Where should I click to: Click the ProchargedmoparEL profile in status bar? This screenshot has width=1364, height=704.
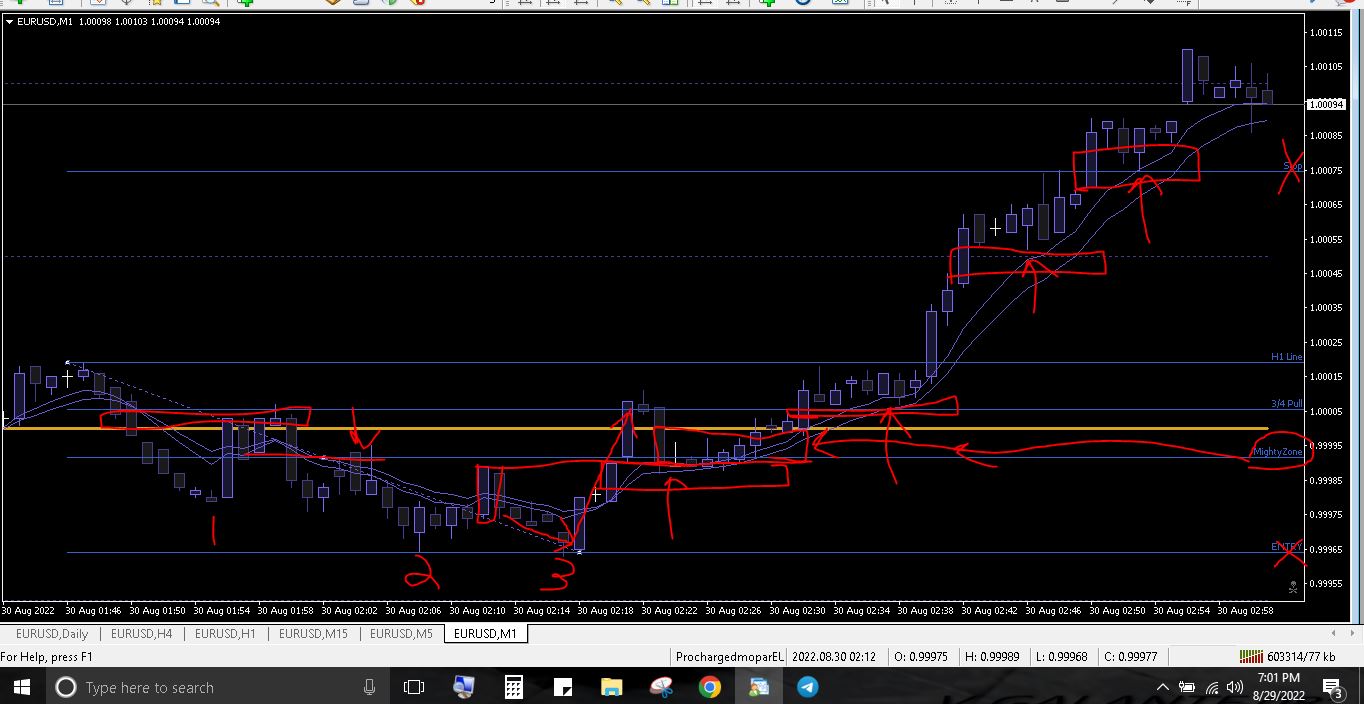(x=729, y=656)
